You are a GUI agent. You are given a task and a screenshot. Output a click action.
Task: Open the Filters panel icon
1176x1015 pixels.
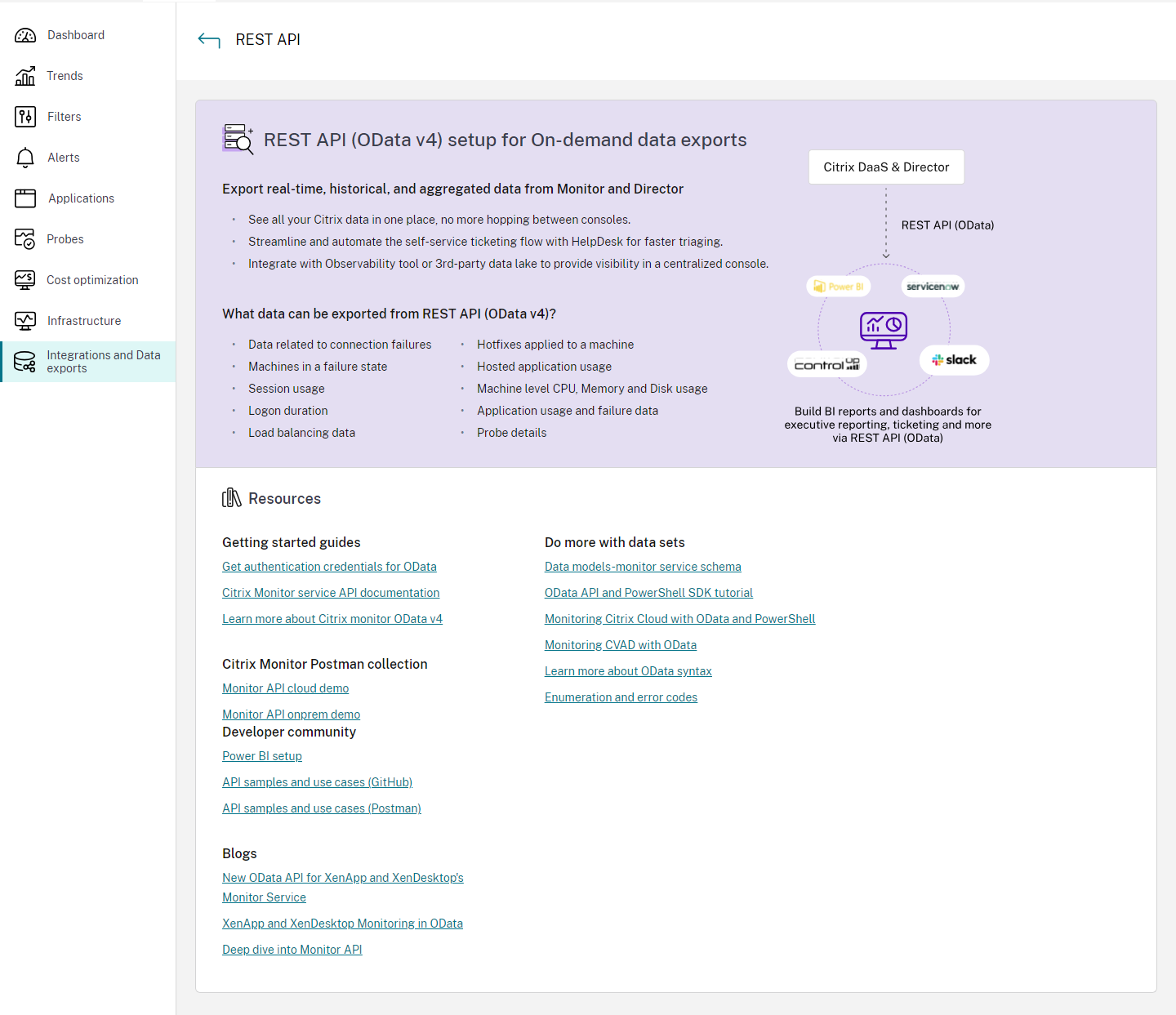(x=25, y=116)
